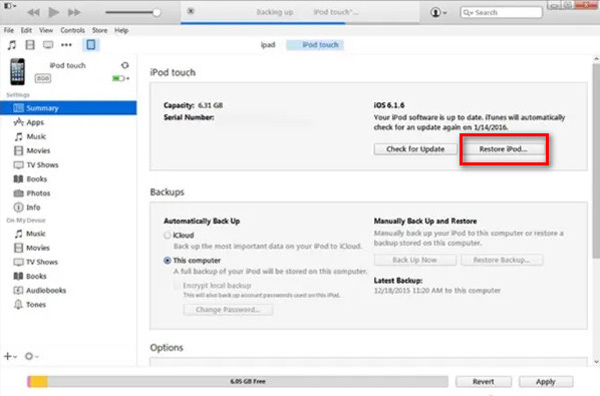The height and width of the screenshot is (396, 600).
Task: Click the Restore Backup button
Action: [502, 260]
